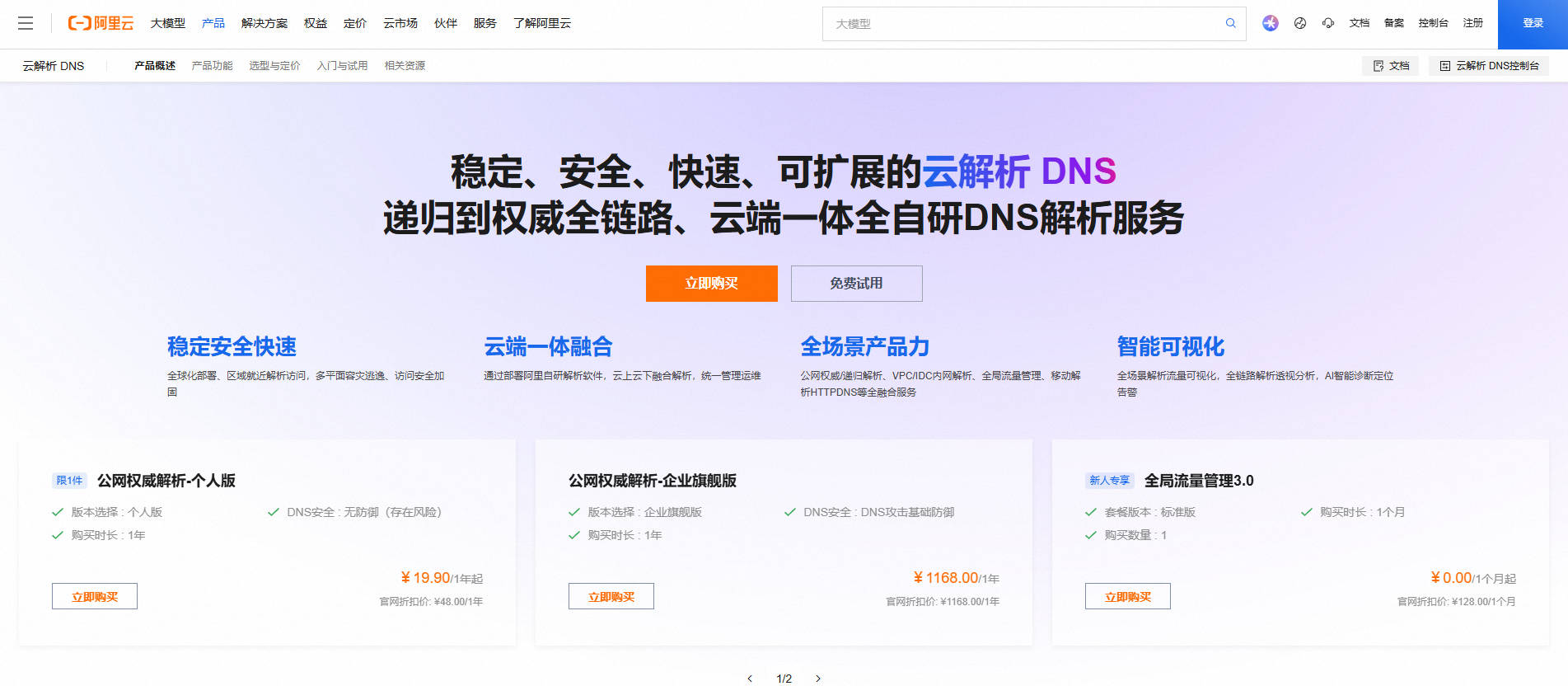
Task: Click 官网折扣价: ¥128.00/1个月 text
Action: pyautogui.click(x=1457, y=602)
